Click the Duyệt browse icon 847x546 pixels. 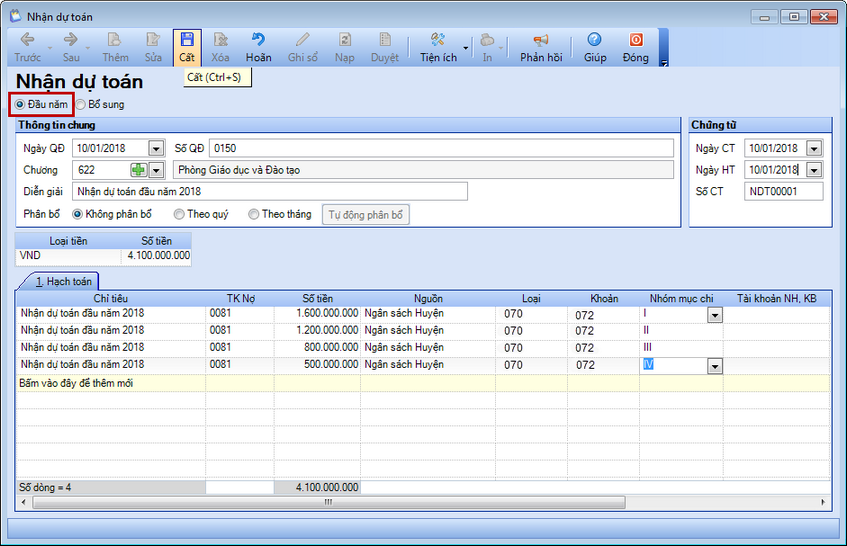(384, 48)
